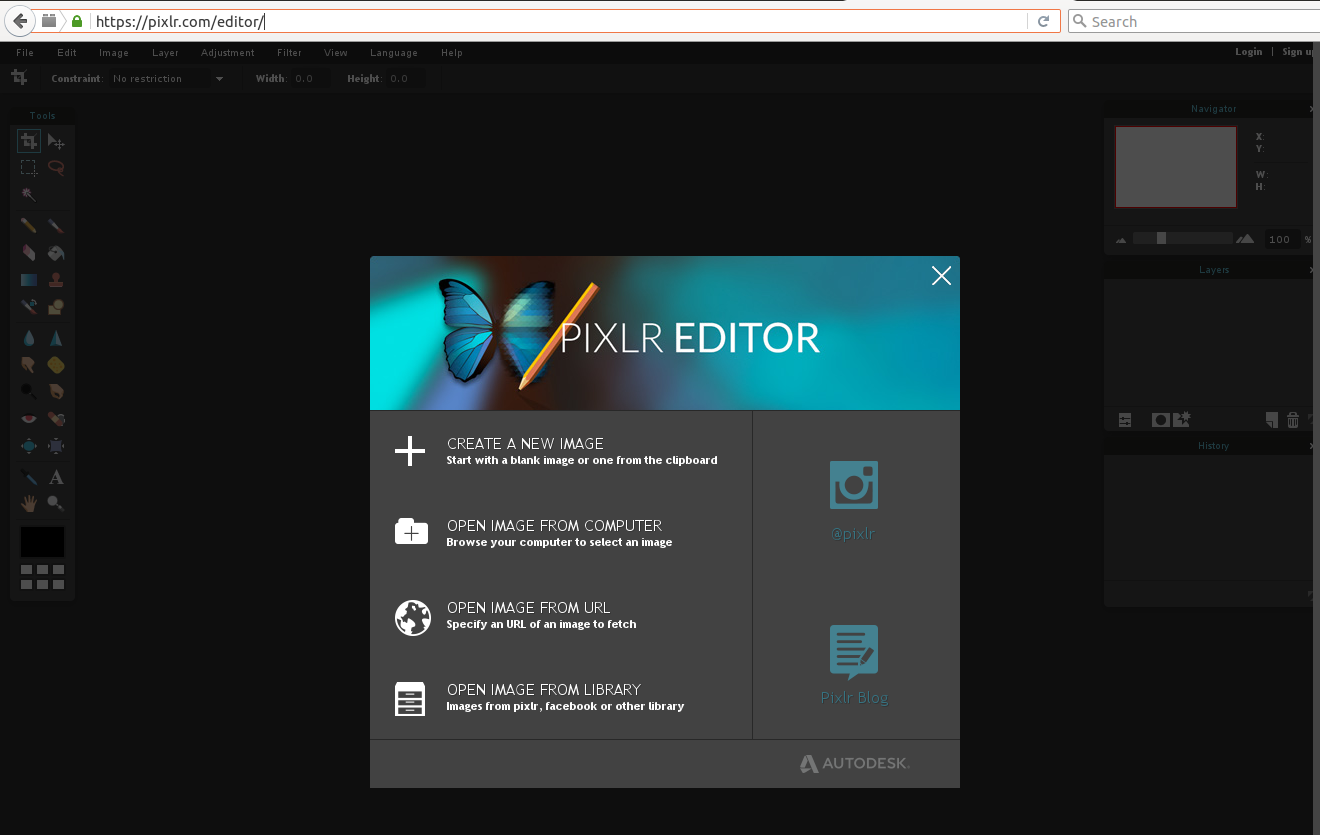
Task: Choose the Color Replace tool
Action: [29, 306]
